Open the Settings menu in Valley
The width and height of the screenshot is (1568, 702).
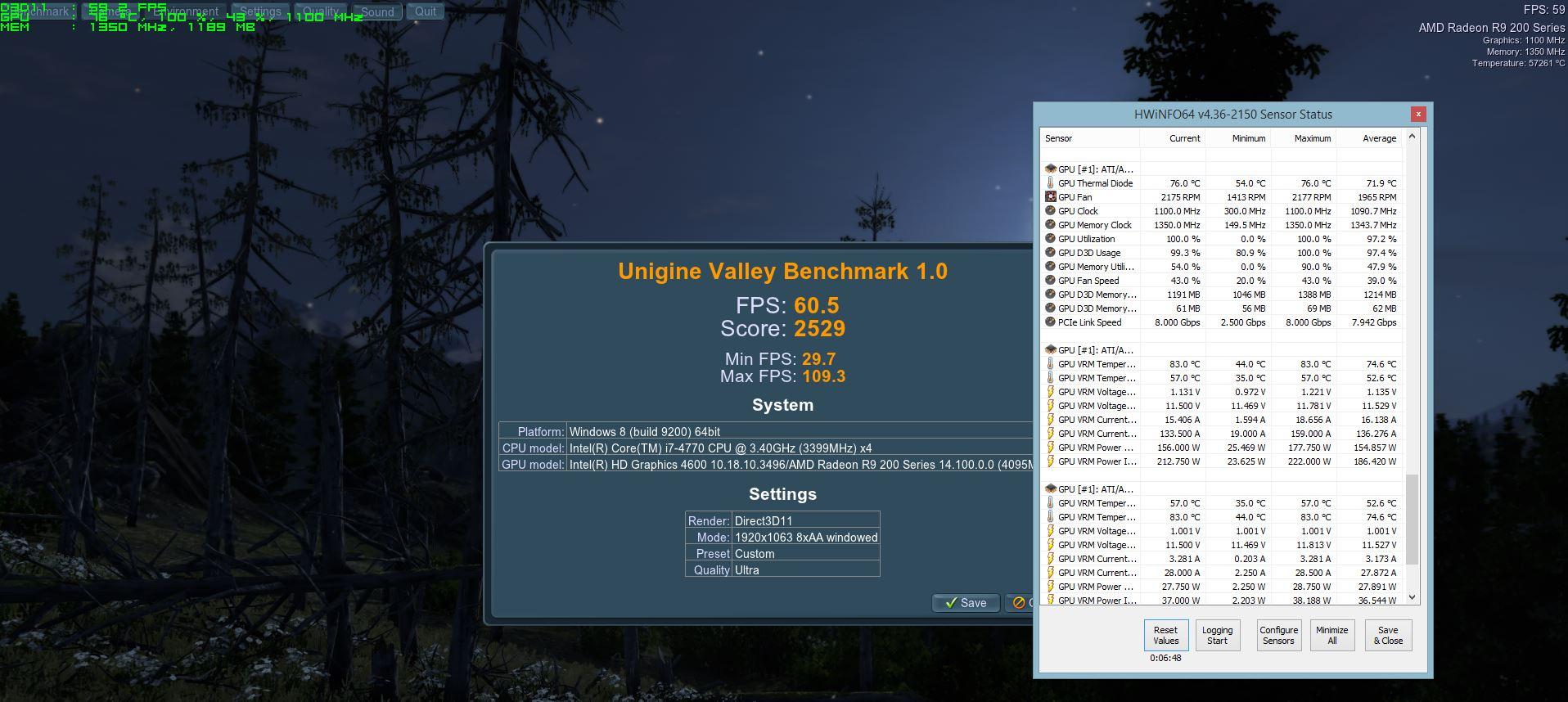pyautogui.click(x=260, y=11)
